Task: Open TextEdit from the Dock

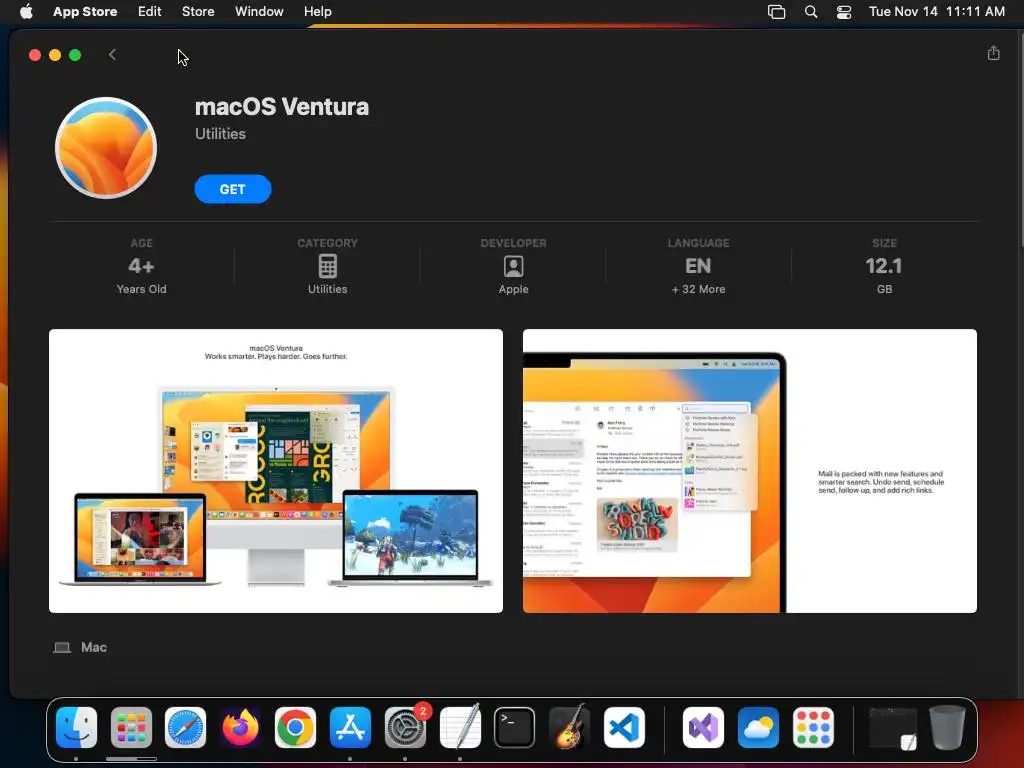Action: [460, 727]
